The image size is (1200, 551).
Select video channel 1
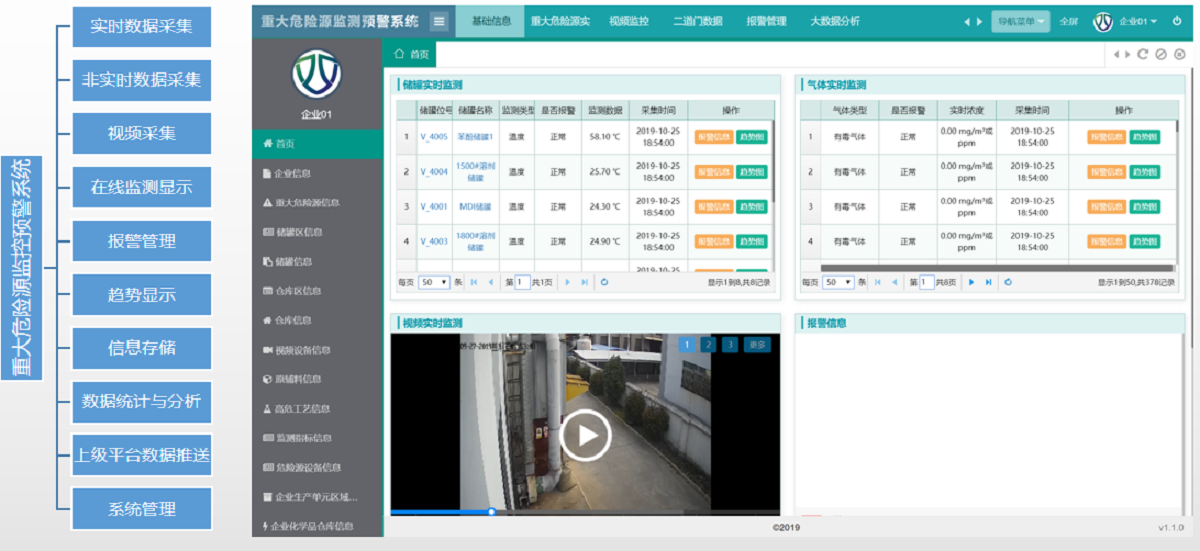point(687,344)
